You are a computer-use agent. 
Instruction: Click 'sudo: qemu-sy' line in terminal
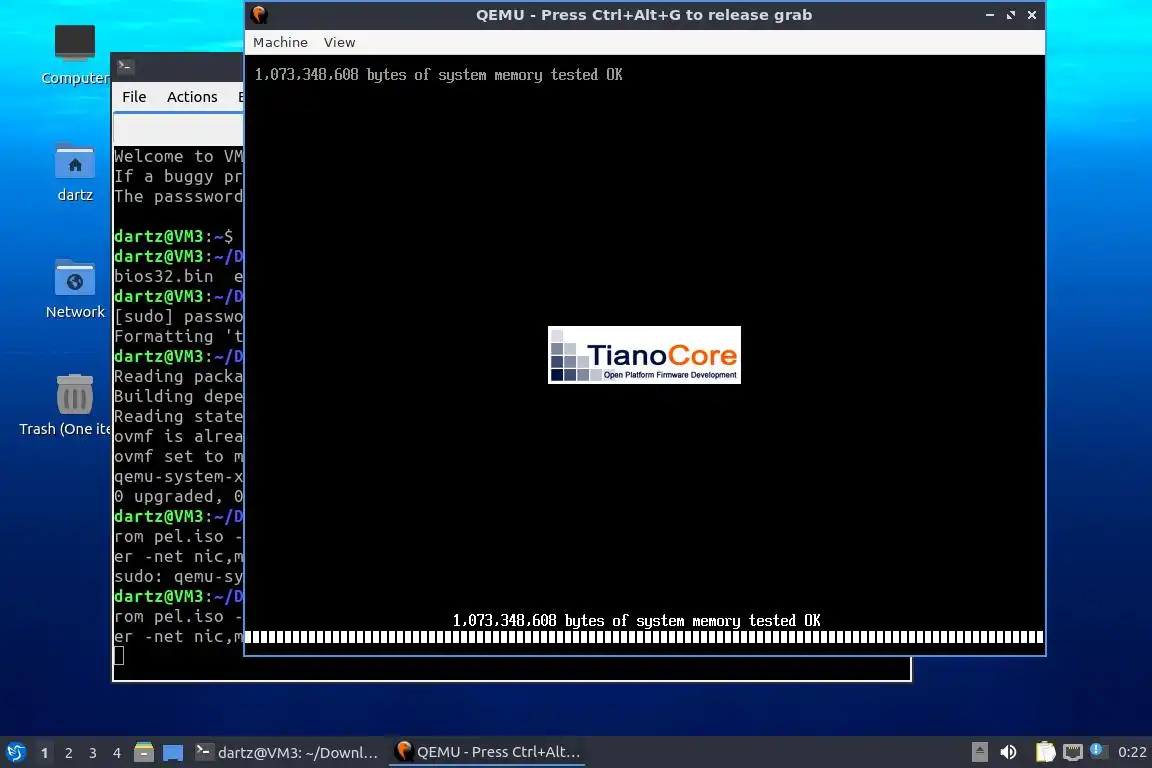point(179,577)
